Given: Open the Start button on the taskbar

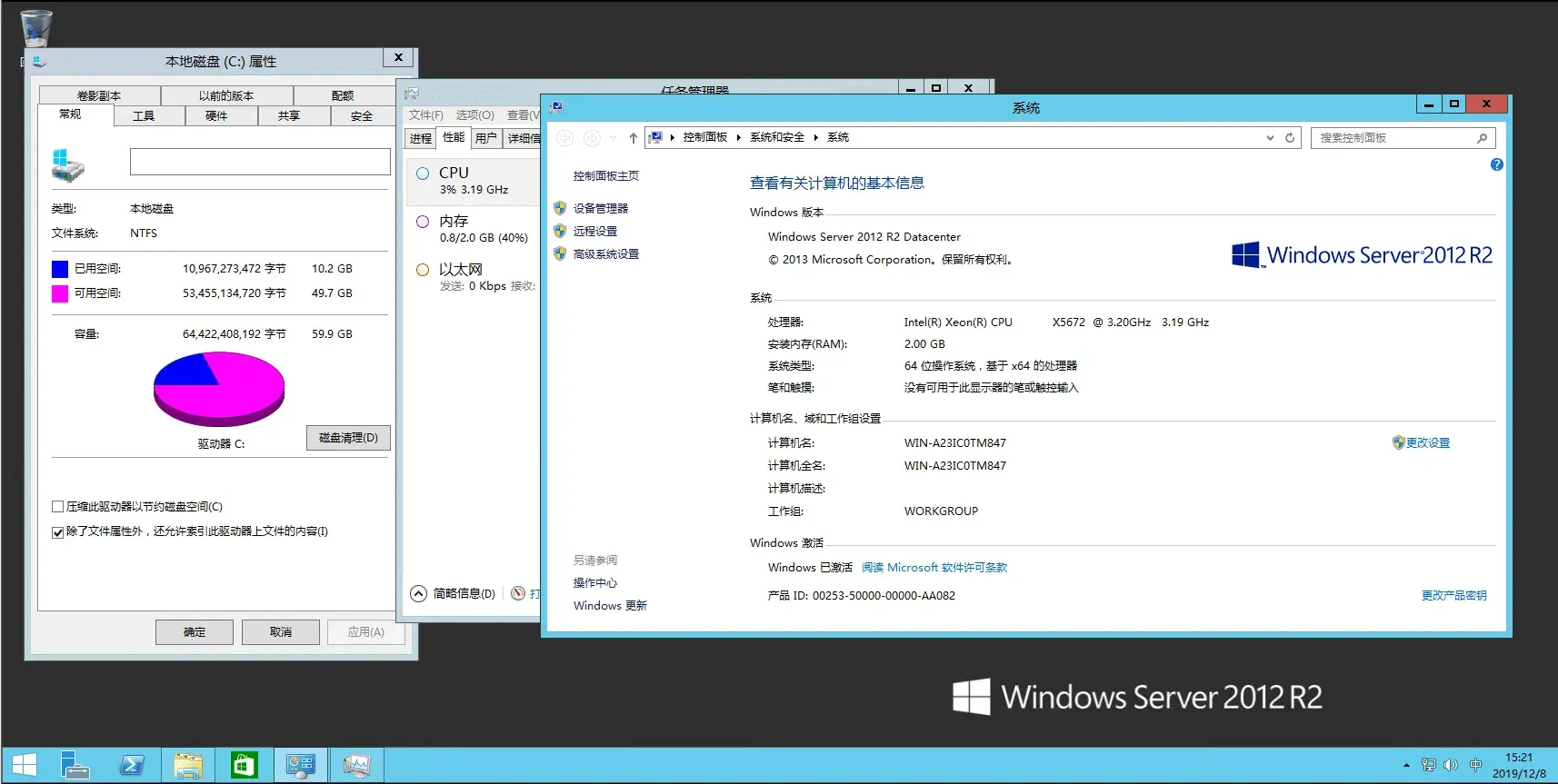Looking at the screenshot, I should (x=25, y=765).
